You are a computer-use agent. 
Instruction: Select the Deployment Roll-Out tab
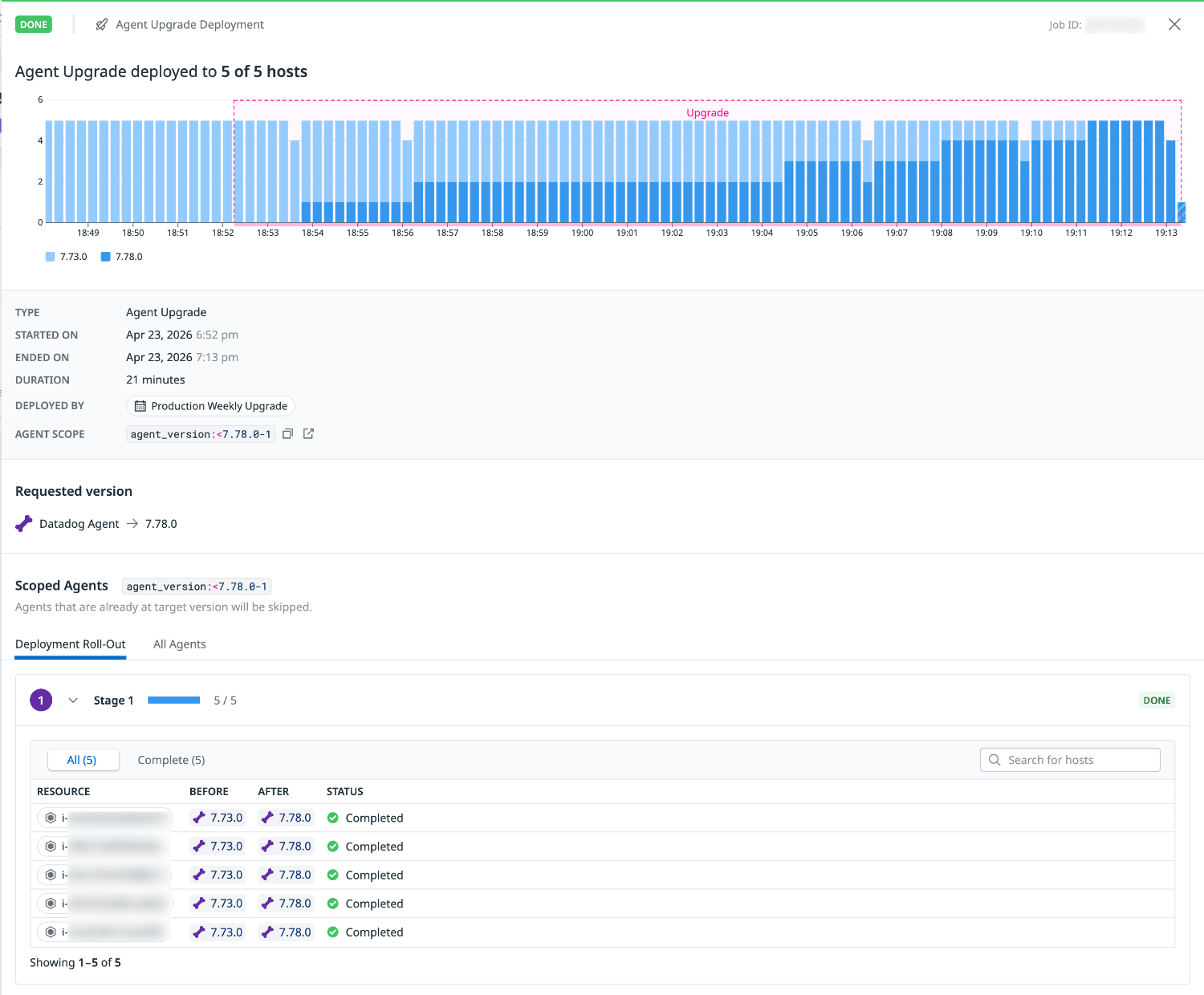[x=71, y=644]
